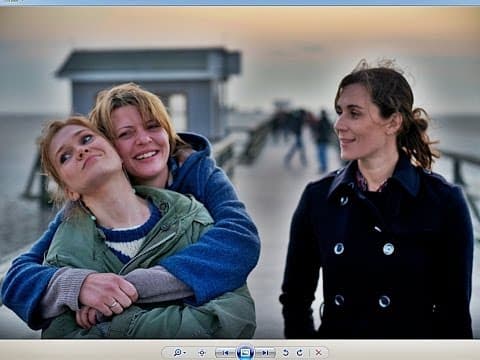480x360 pixels.
Task: Delete the photo with the red X
Action: tap(318, 352)
